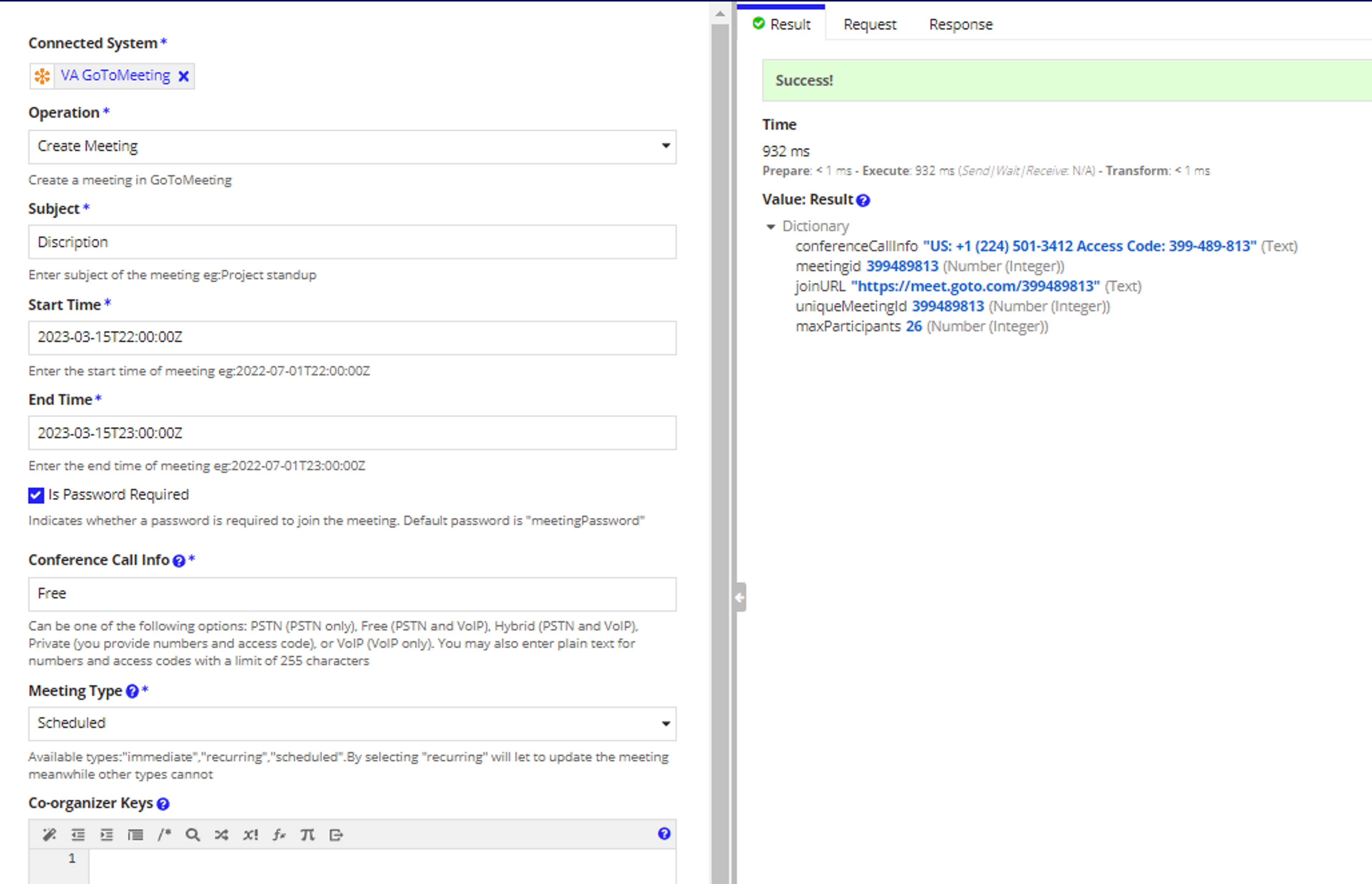Open help for Conference Call Info
The height and width of the screenshot is (884, 1372).
pyautogui.click(x=179, y=561)
